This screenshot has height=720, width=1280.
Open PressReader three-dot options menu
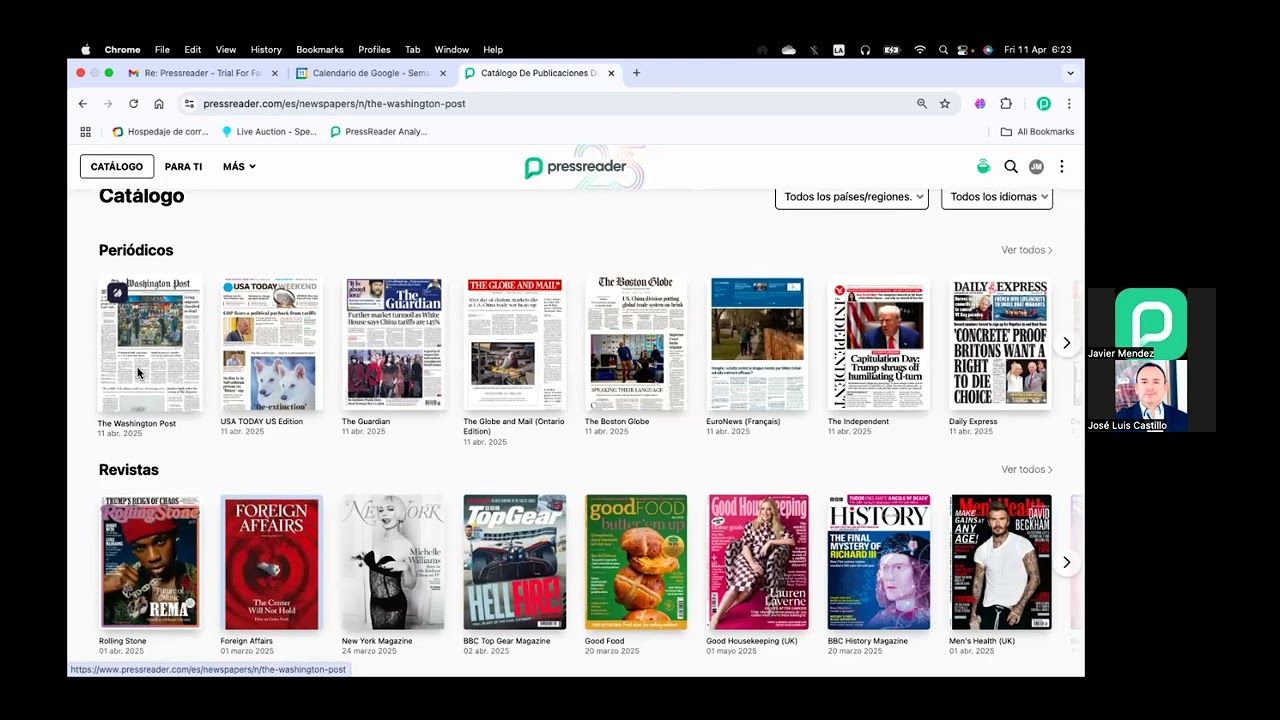tap(1062, 167)
